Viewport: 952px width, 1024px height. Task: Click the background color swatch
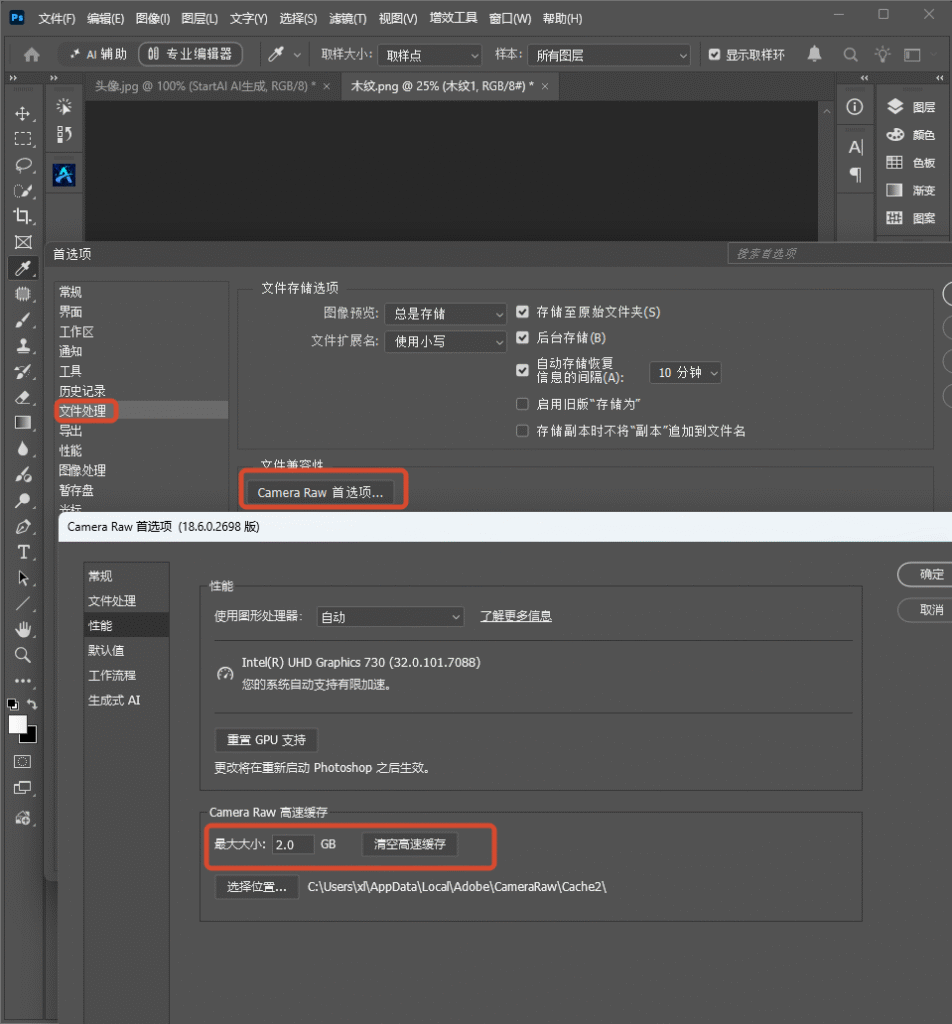coord(31,738)
